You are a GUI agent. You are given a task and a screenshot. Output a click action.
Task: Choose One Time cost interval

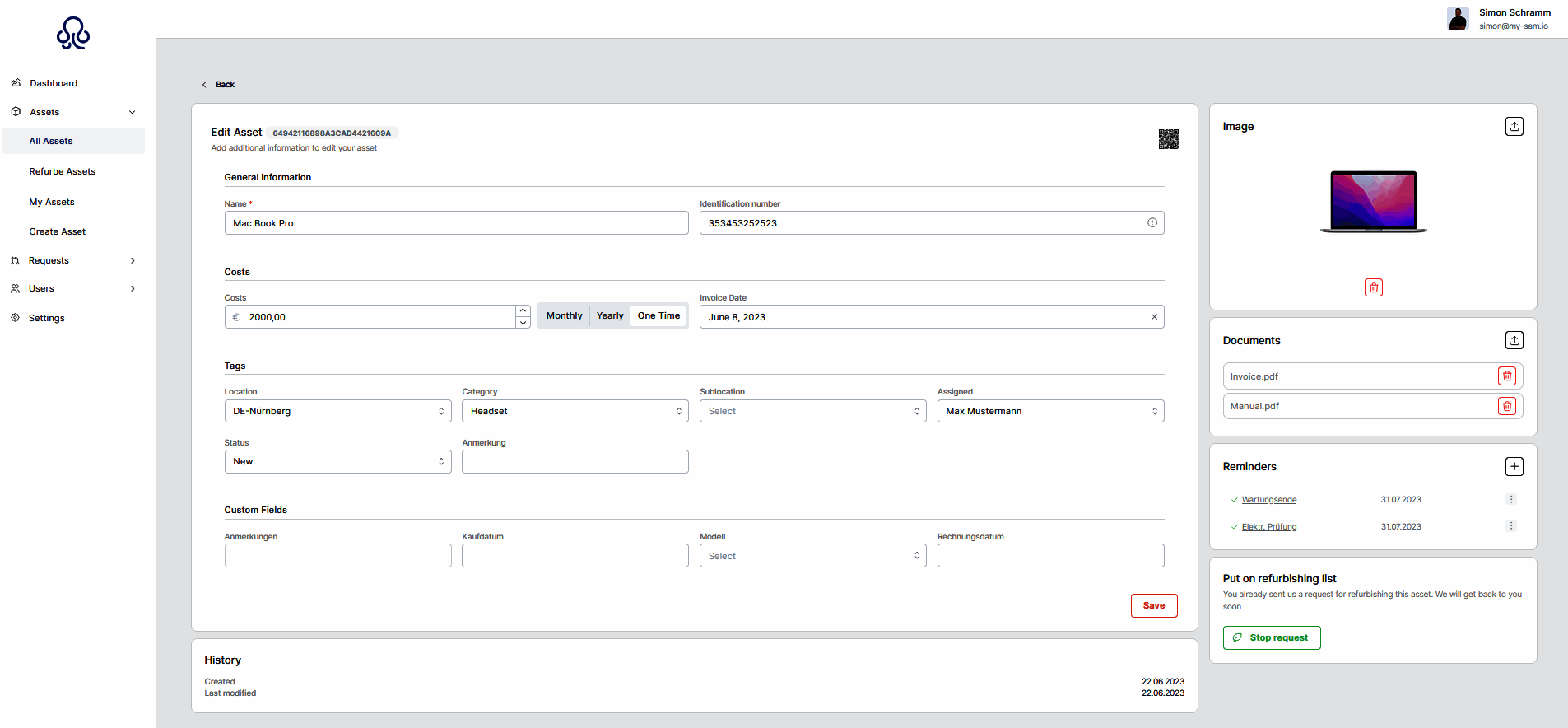[x=658, y=316]
